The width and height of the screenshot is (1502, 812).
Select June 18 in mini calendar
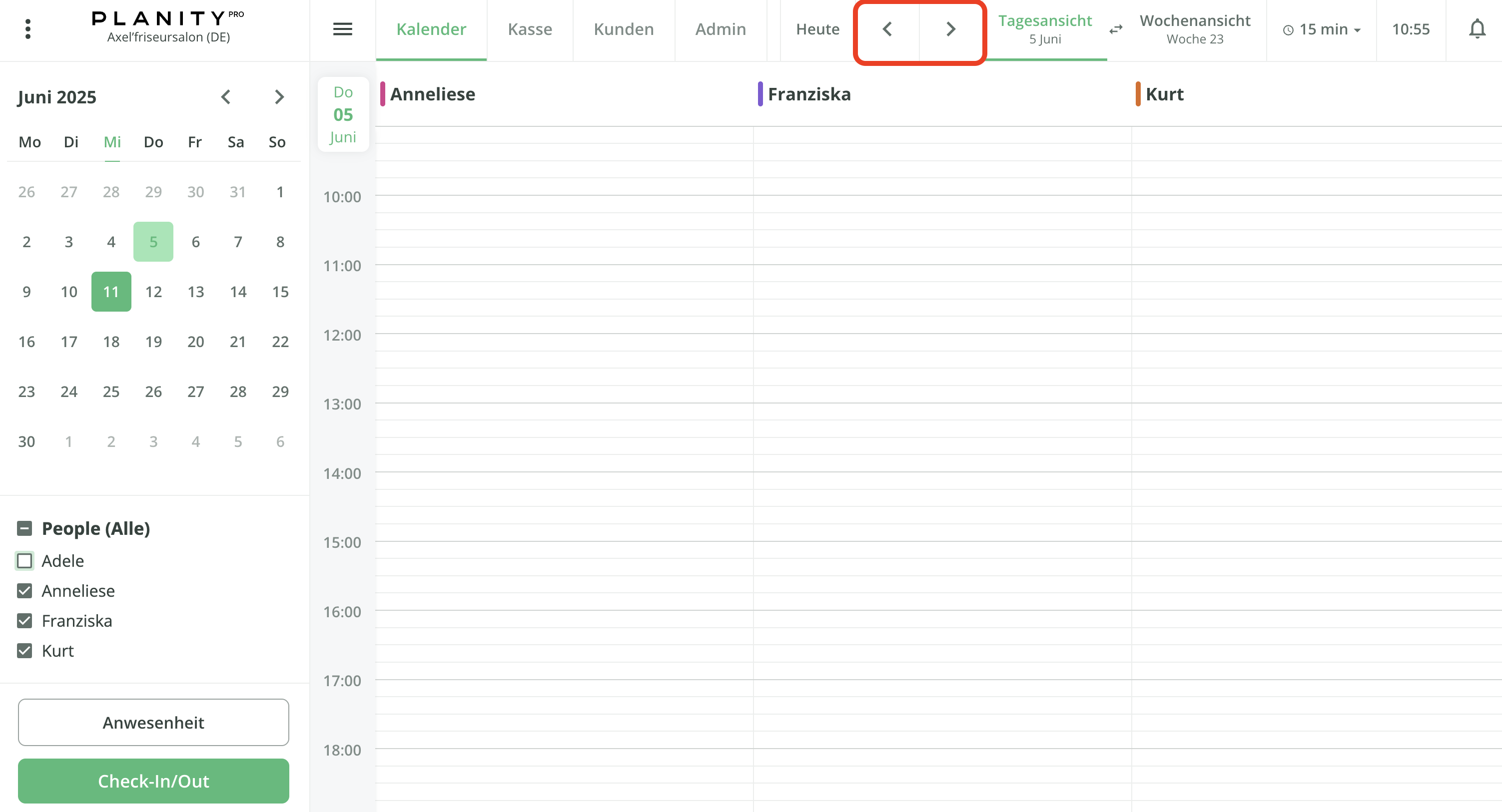(111, 342)
